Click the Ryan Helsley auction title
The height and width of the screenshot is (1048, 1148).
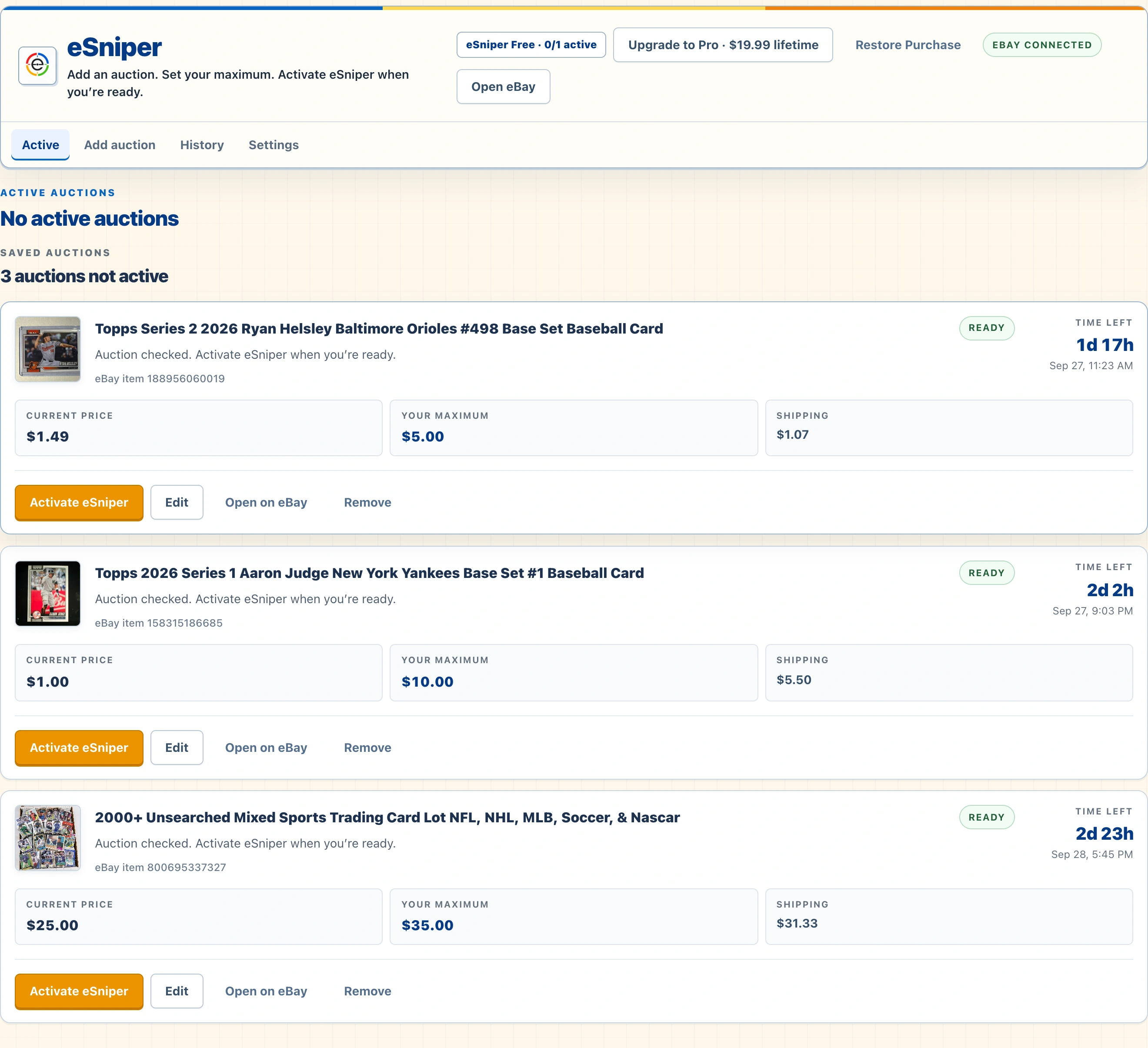379,329
